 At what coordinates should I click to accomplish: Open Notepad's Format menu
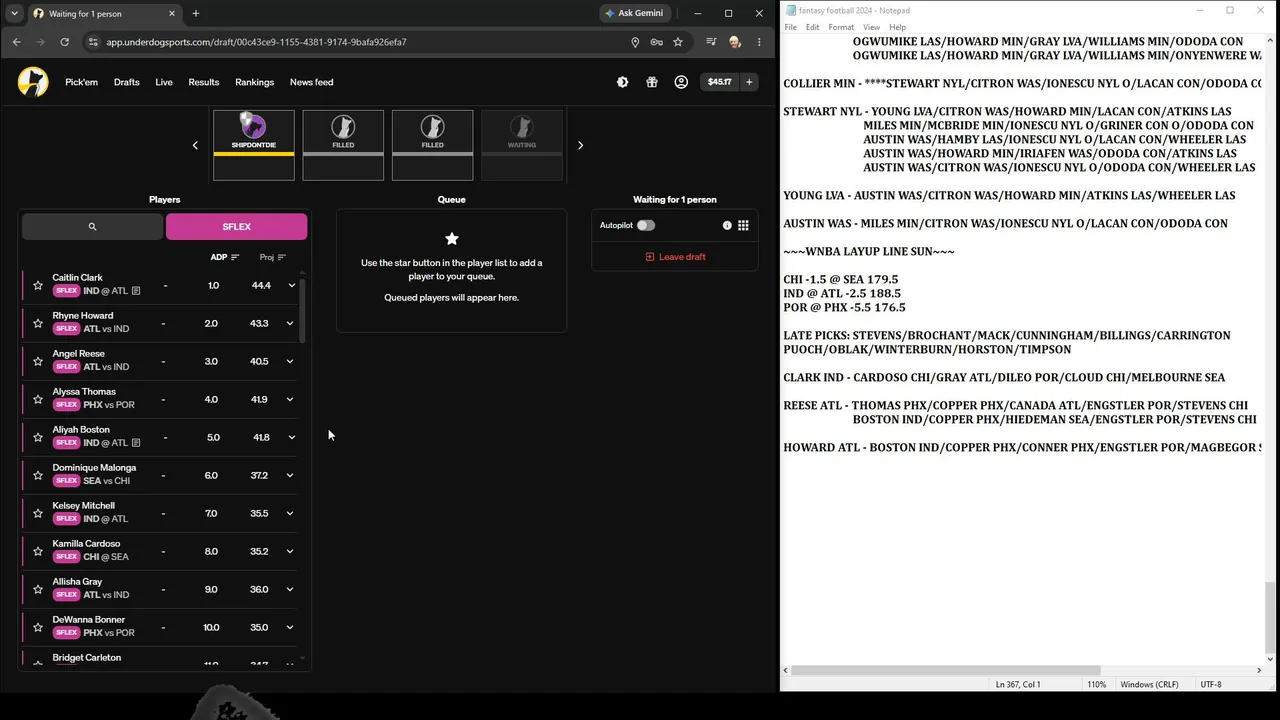(841, 27)
